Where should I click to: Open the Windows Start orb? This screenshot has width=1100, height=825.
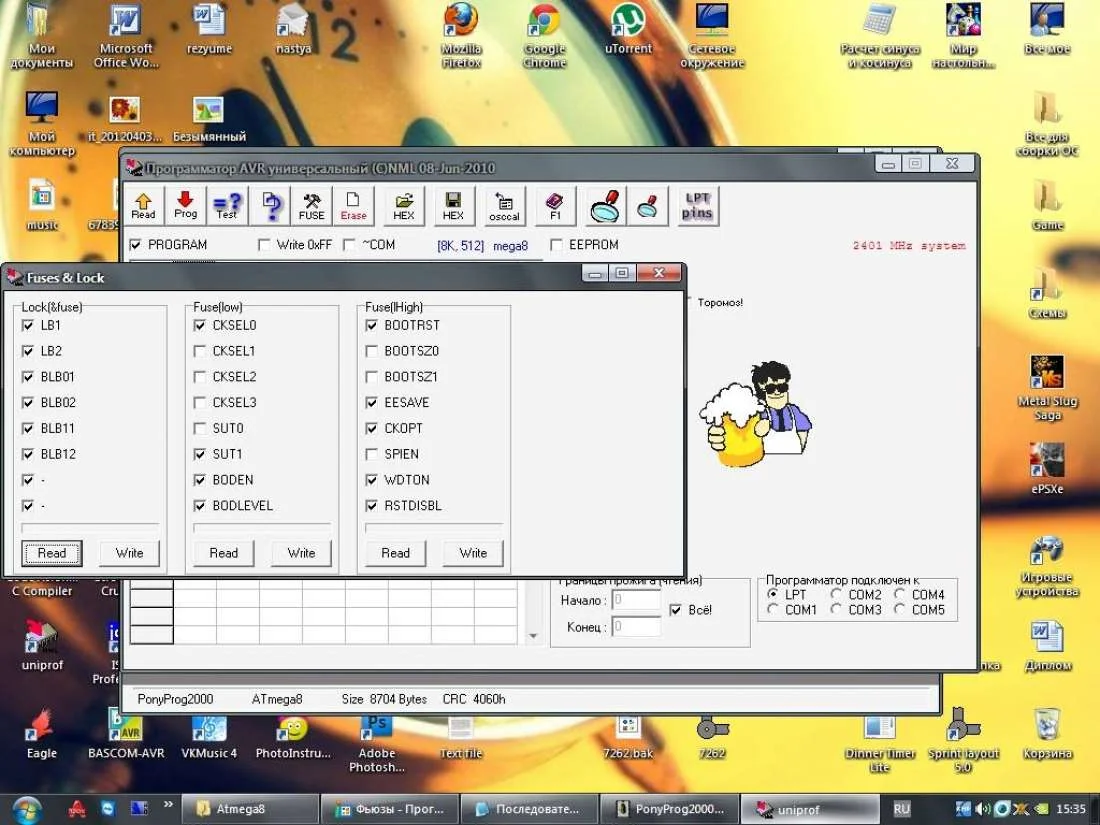[27, 810]
